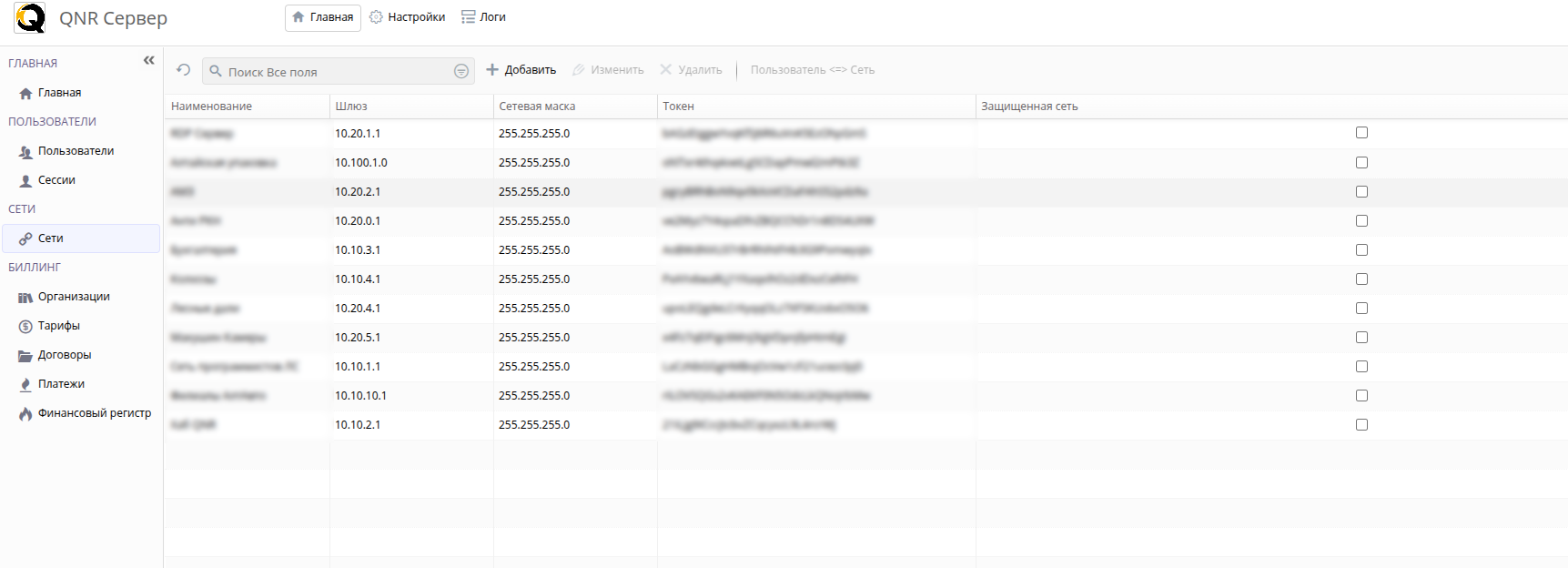The height and width of the screenshot is (568, 1568).
Task: Click the users icon next to Пользователи
Action: pyautogui.click(x=25, y=151)
